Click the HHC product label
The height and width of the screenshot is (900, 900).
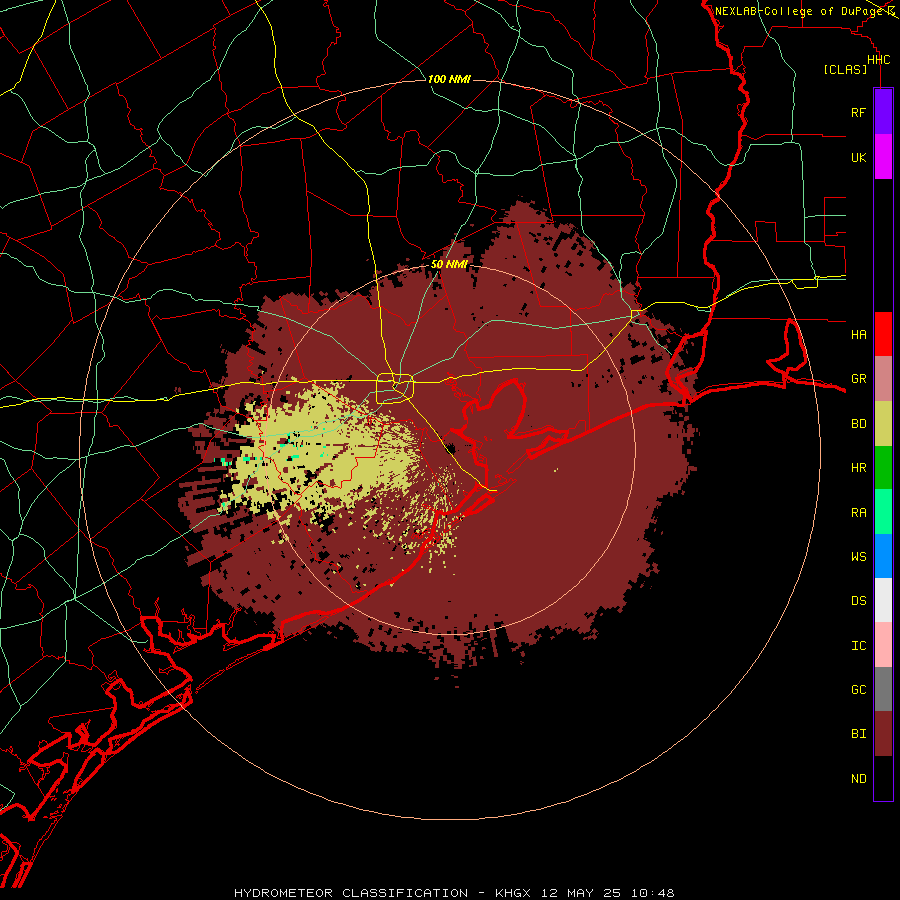pyautogui.click(x=878, y=60)
